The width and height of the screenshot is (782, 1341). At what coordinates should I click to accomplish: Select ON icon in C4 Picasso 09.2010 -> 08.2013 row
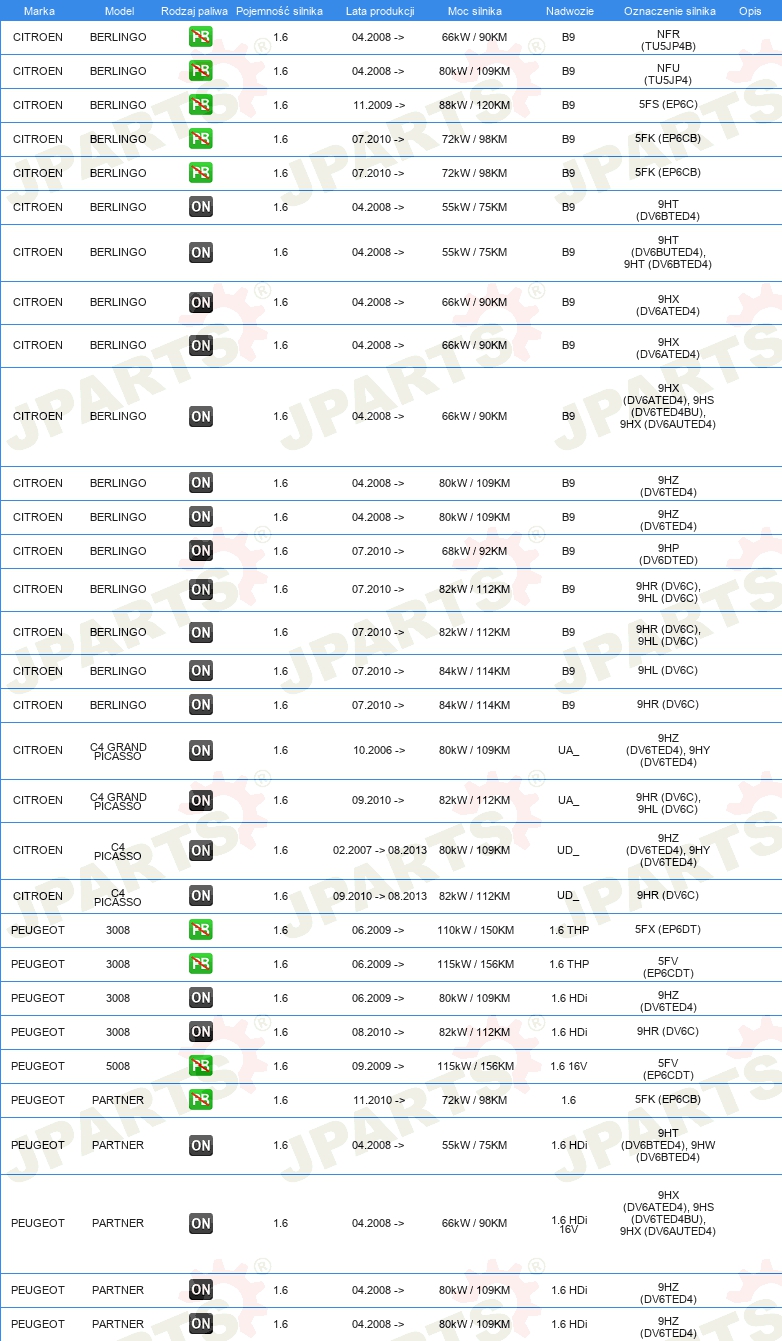pos(200,896)
